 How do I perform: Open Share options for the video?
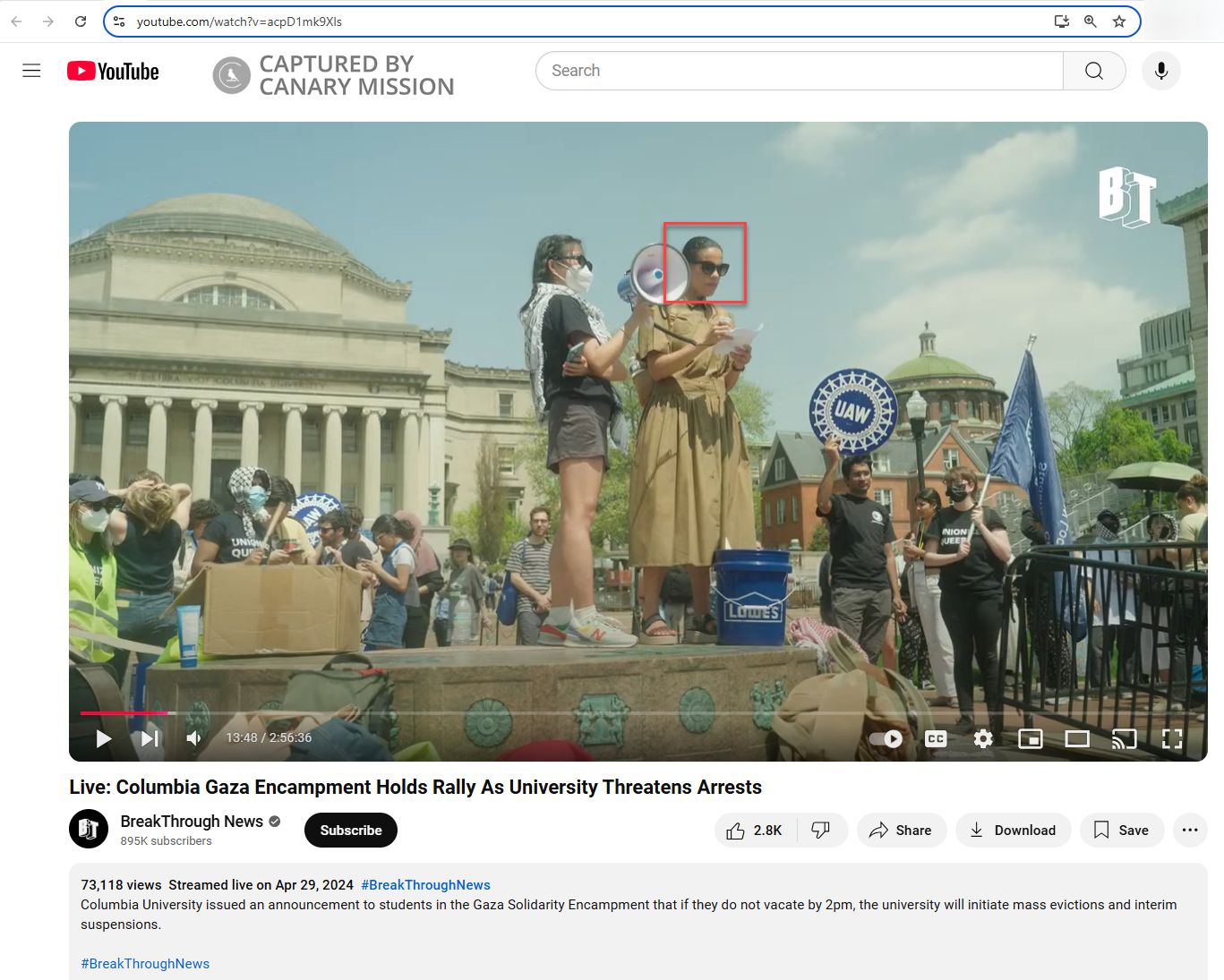click(x=902, y=830)
